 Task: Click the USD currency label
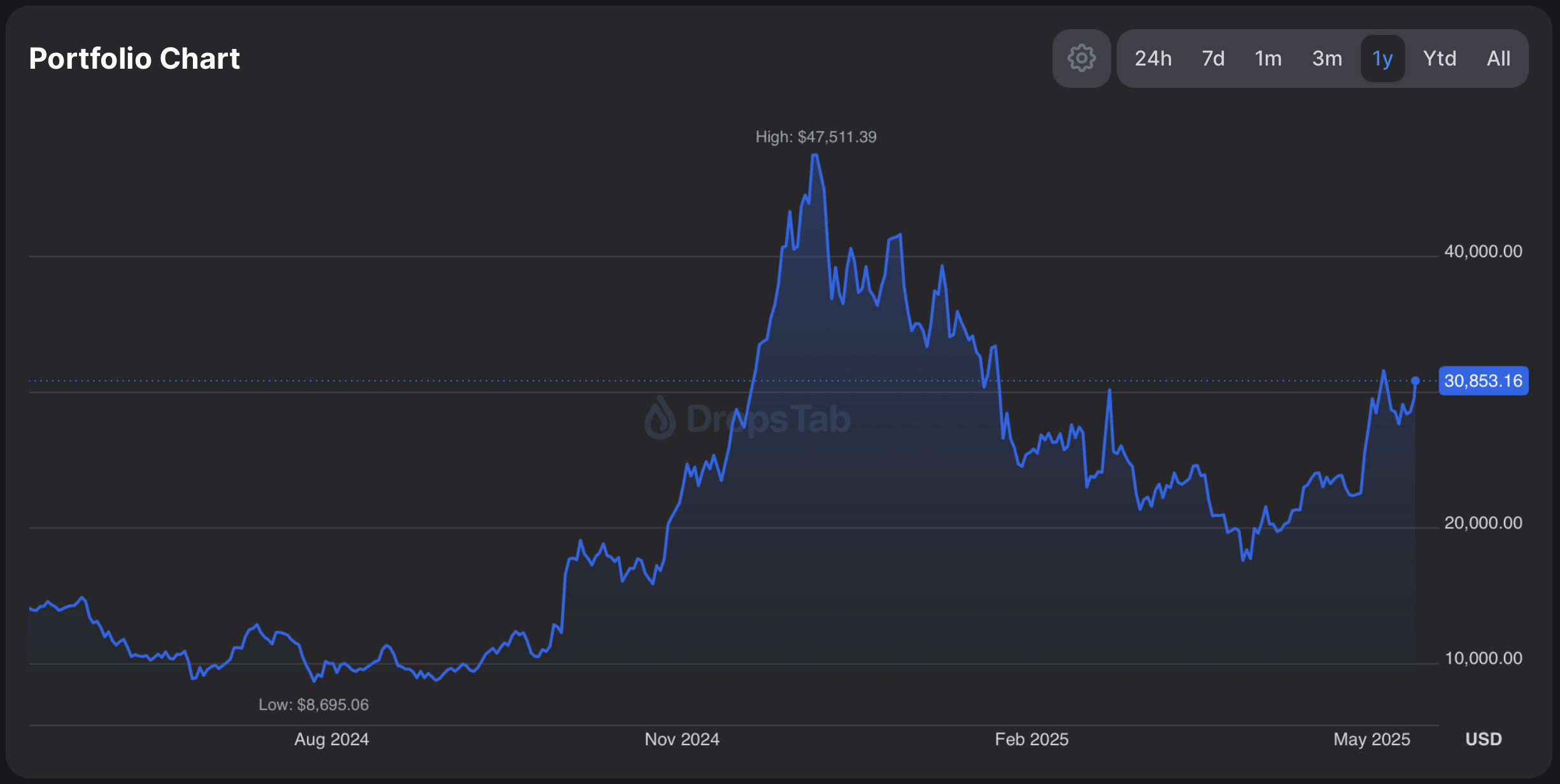1483,739
